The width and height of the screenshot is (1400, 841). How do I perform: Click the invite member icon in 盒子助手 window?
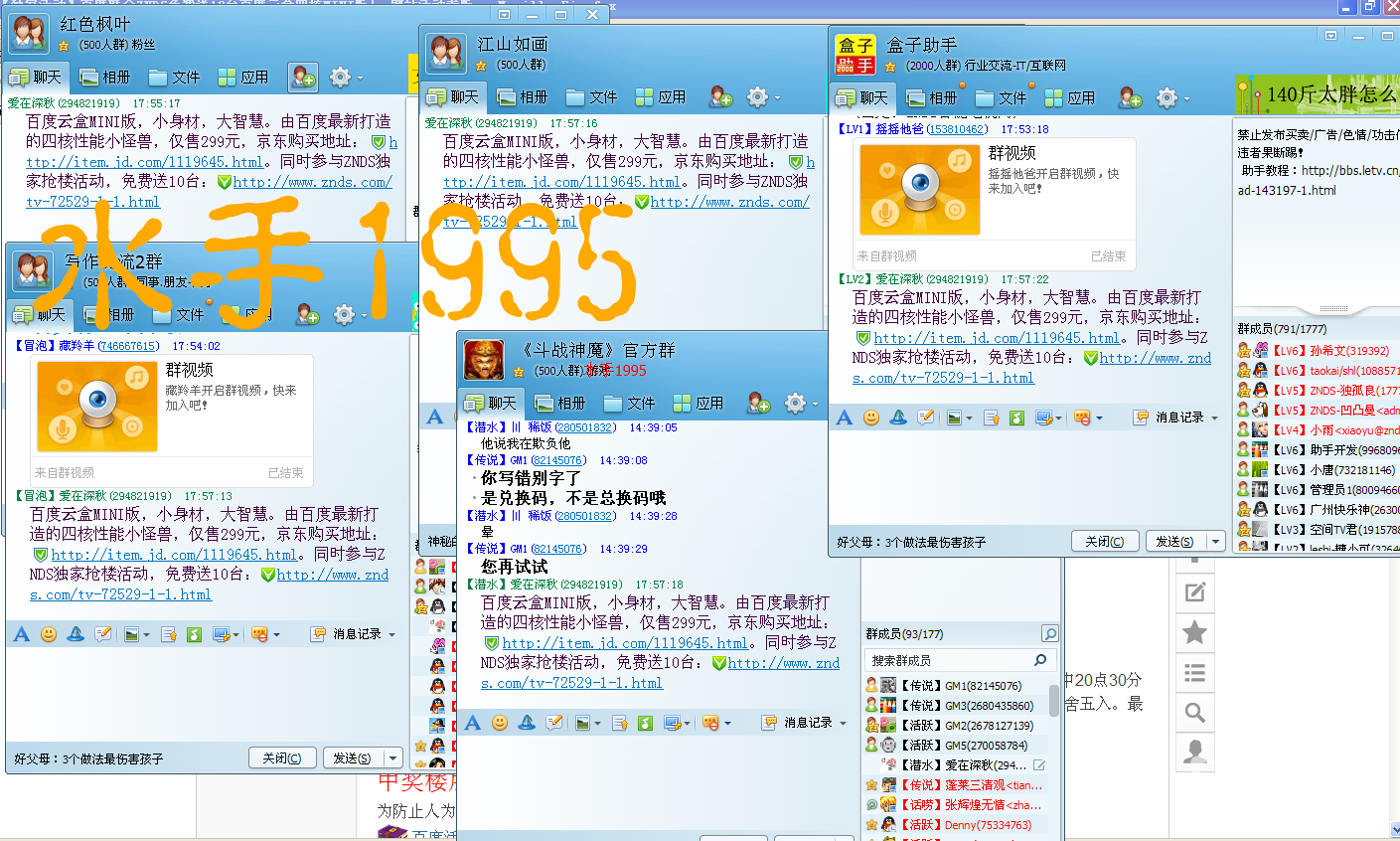(x=1130, y=97)
